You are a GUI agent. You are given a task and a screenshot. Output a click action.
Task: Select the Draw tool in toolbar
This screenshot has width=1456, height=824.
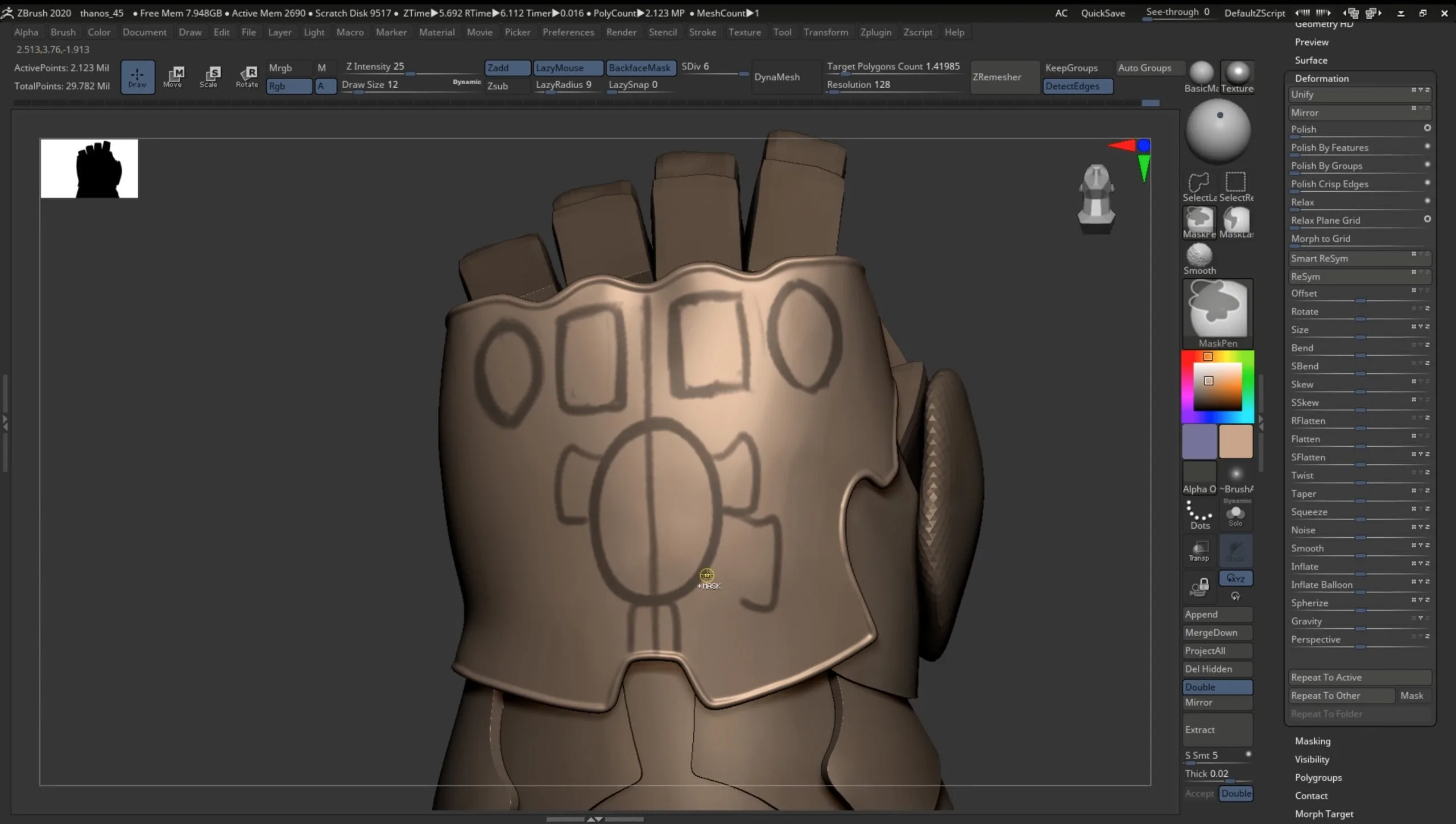(136, 76)
